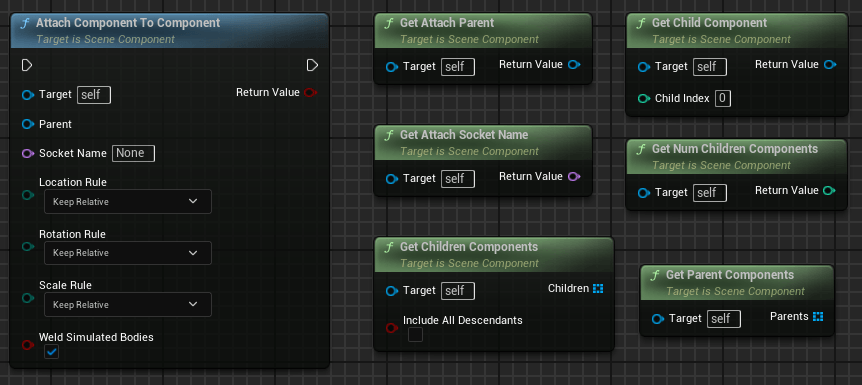Open the Scale Rule dropdown
The image size is (862, 385).
pyautogui.click(x=128, y=305)
